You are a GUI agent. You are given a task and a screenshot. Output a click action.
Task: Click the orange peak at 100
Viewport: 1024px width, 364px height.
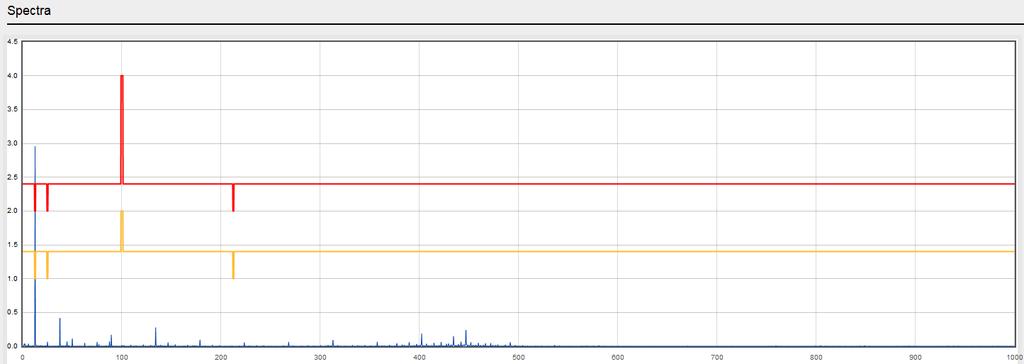pos(122,231)
